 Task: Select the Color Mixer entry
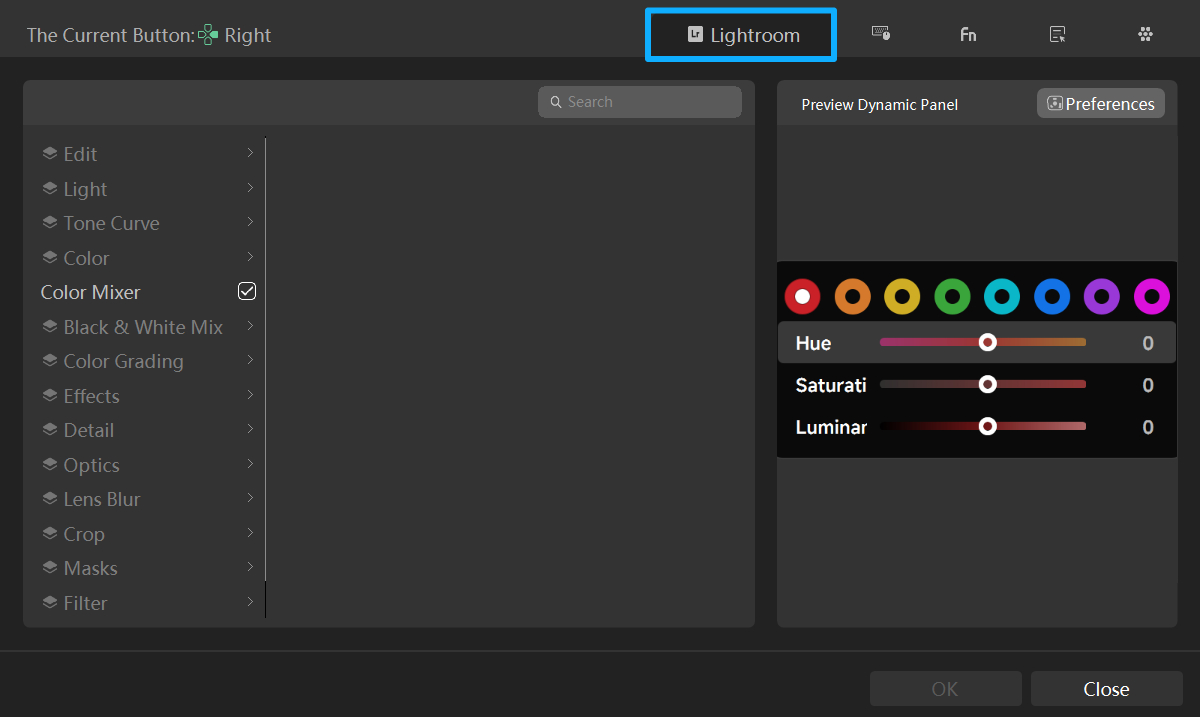point(148,292)
